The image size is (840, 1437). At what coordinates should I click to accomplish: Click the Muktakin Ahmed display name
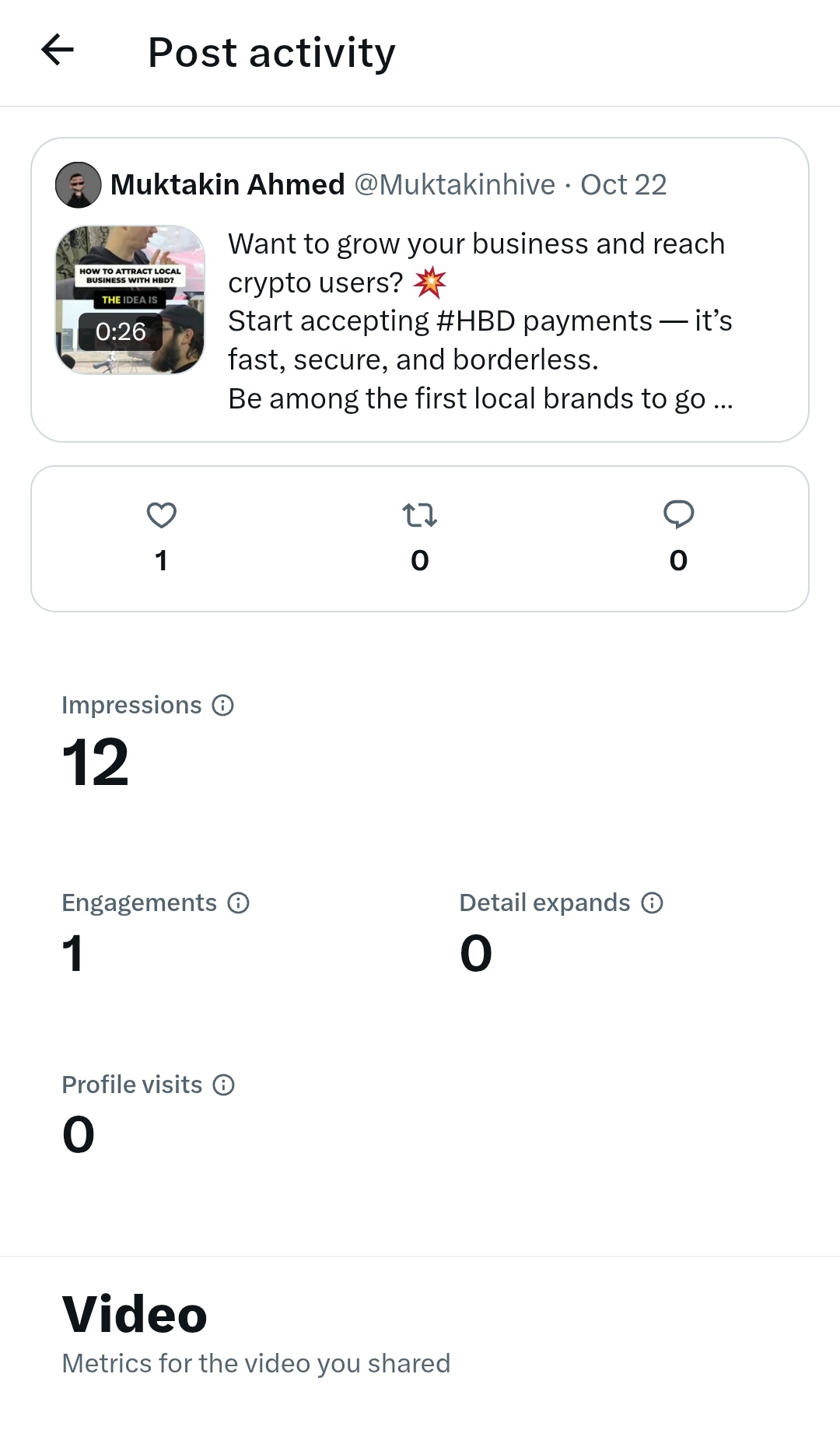coord(228,185)
